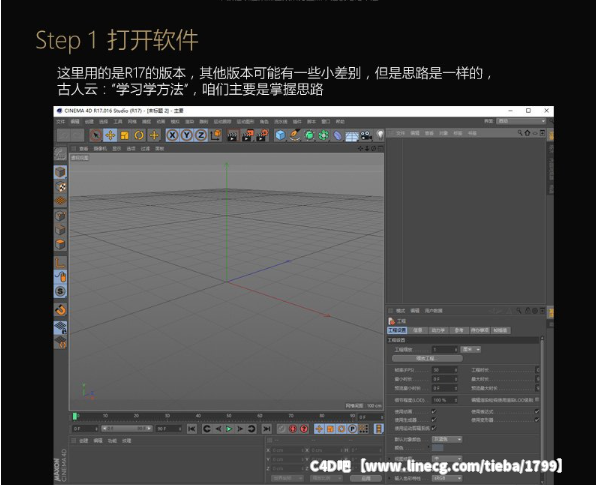Open the deformer objects icon
Image resolution: width=596 pixels, height=485 pixels.
[338, 135]
